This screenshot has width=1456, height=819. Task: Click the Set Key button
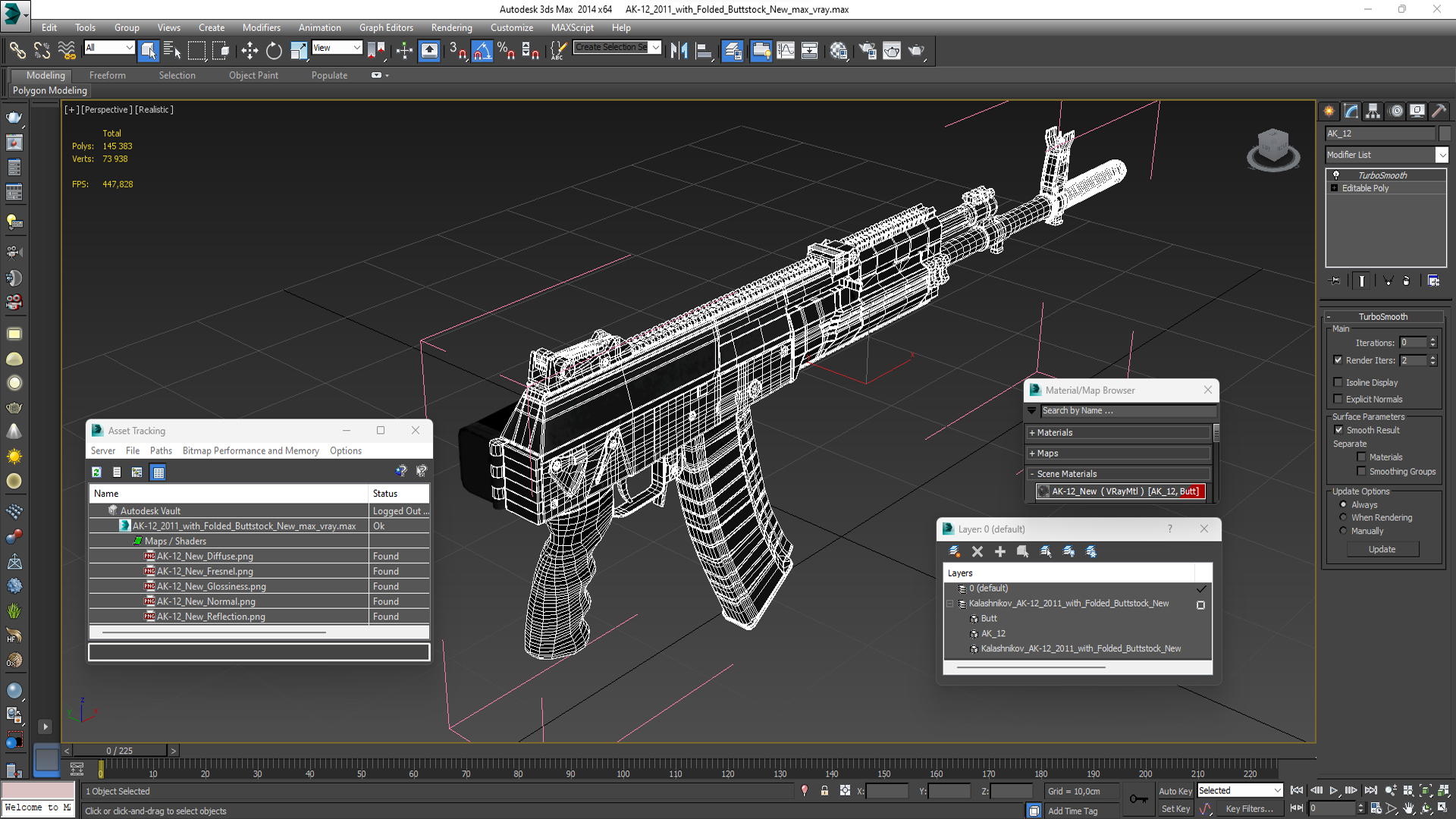(1175, 808)
